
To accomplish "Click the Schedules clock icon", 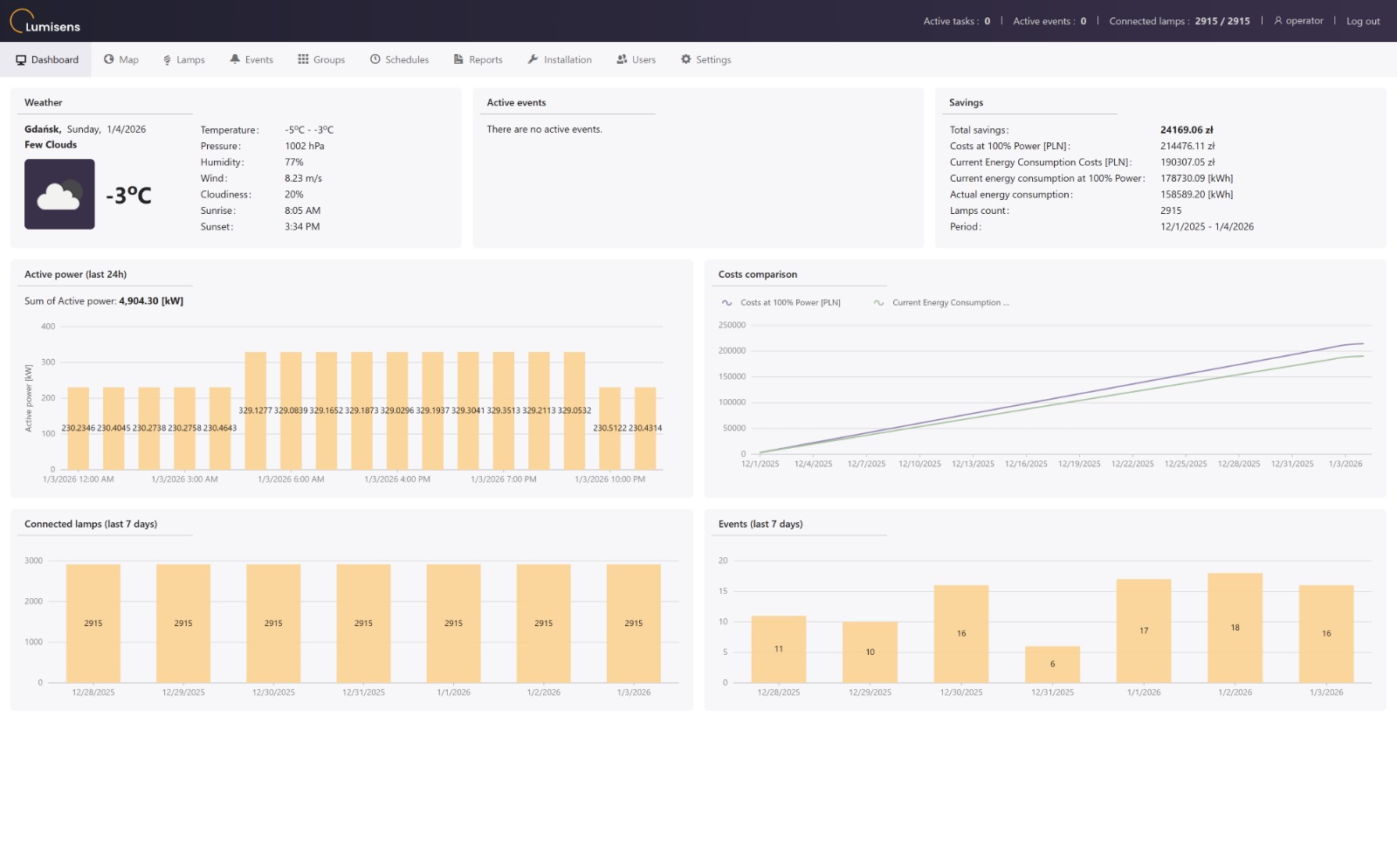I will coord(375,59).
